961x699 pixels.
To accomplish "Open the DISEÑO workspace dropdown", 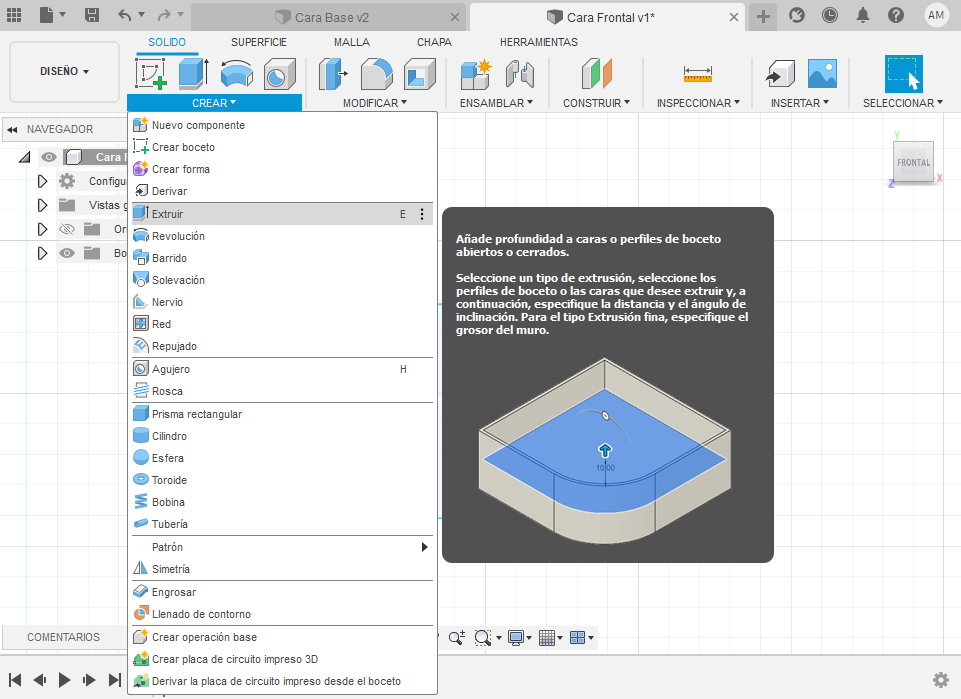I will (x=64, y=72).
